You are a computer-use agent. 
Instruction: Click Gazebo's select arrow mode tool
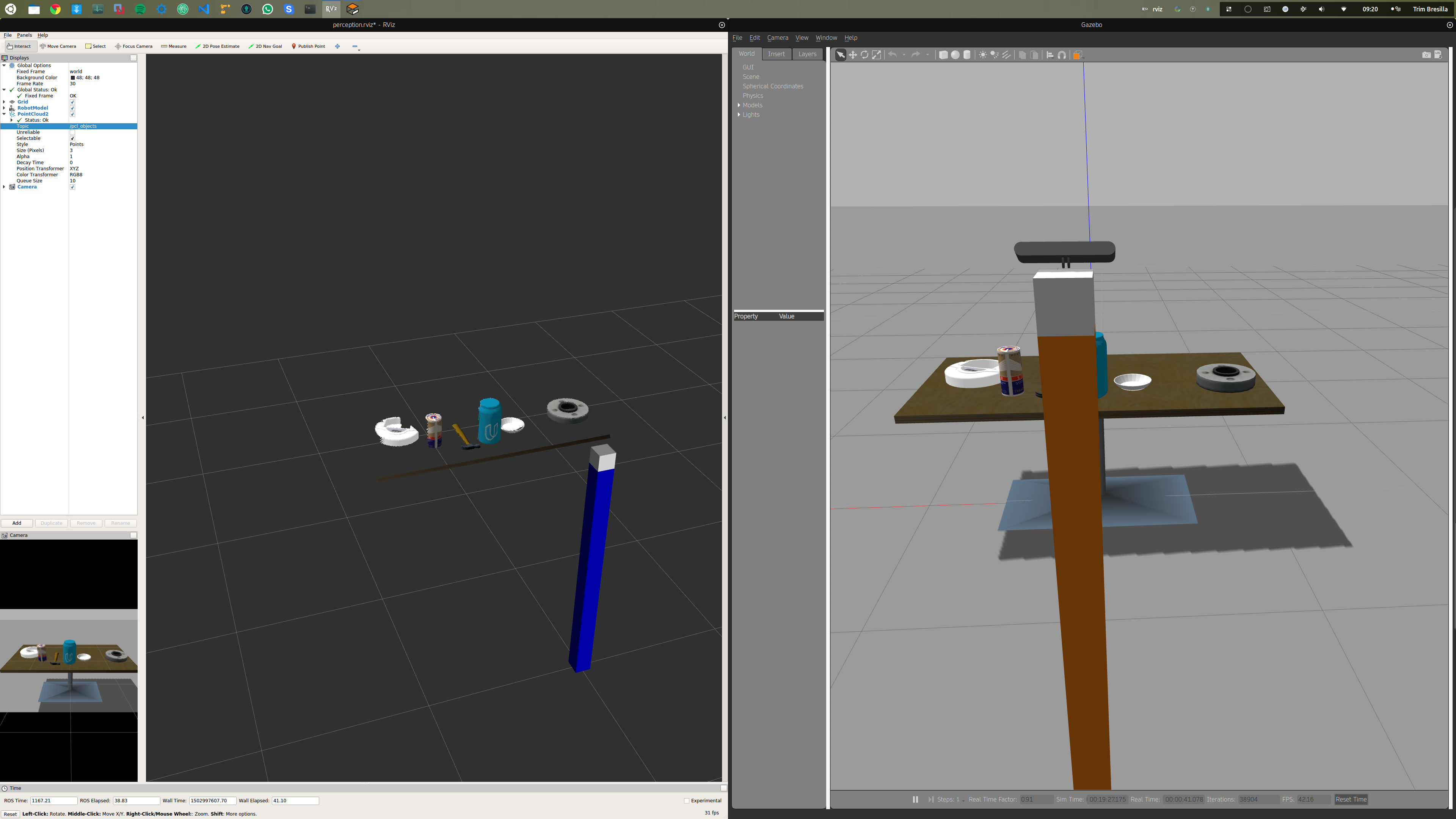coord(841,55)
